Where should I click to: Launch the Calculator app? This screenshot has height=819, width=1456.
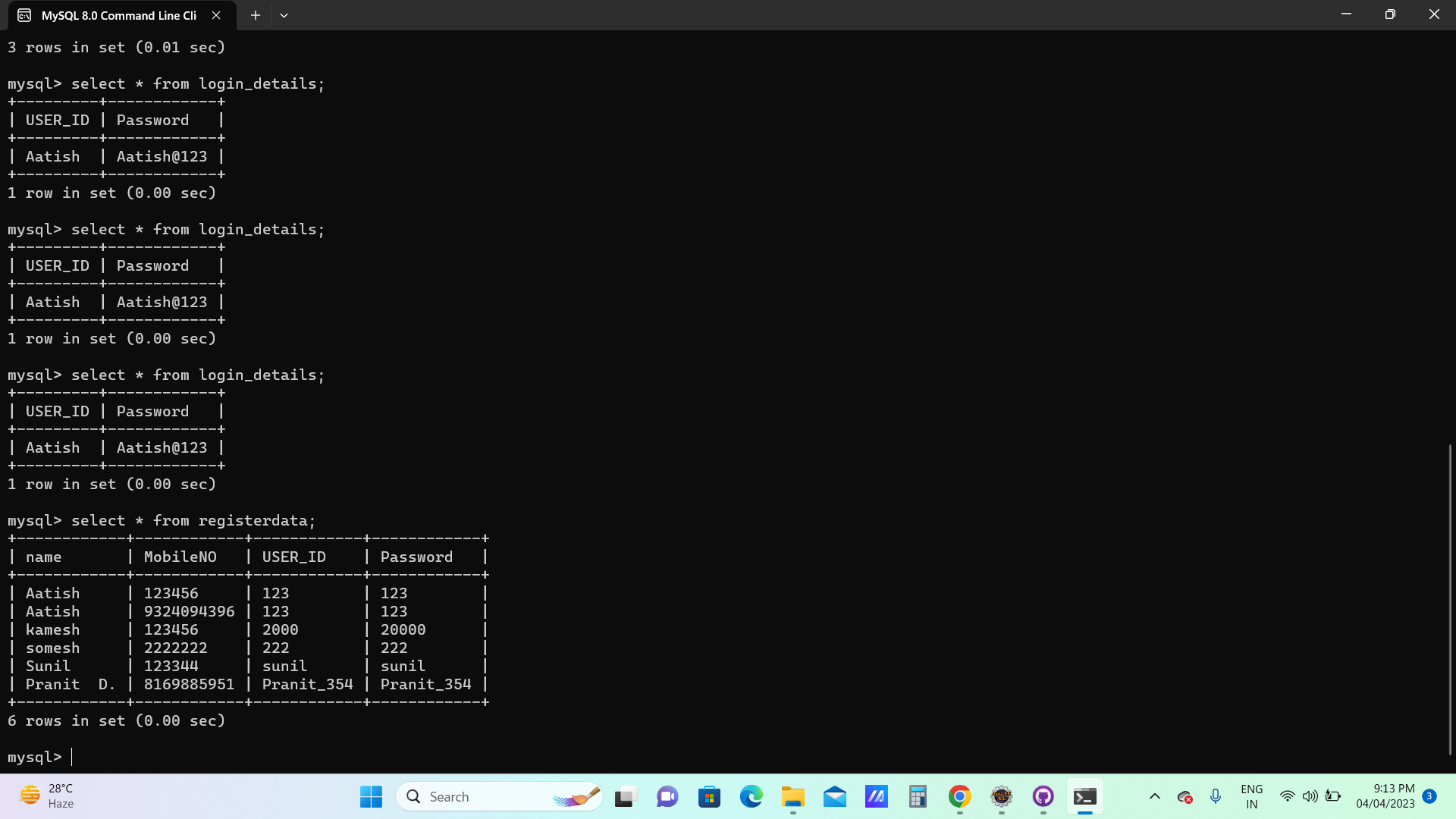tap(918, 796)
